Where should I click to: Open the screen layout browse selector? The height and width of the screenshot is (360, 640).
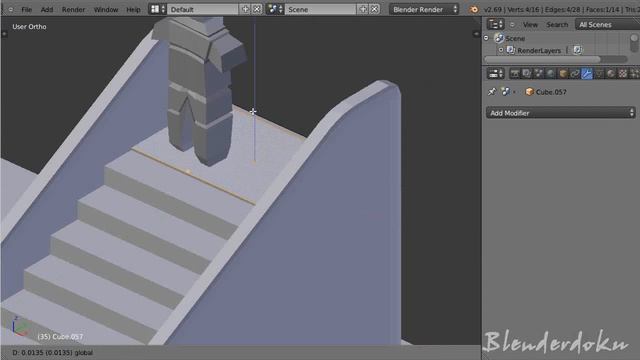(x=158, y=9)
